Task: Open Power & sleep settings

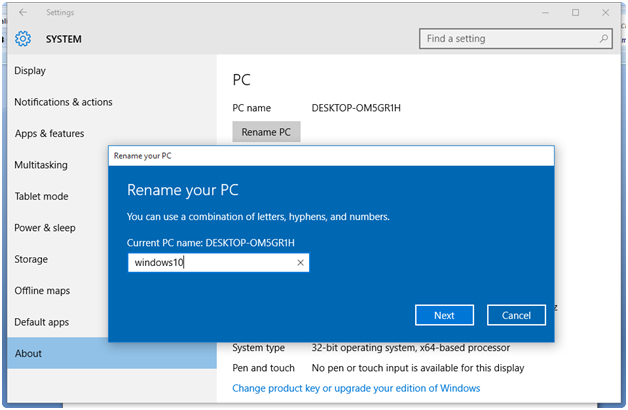Action: [45, 228]
